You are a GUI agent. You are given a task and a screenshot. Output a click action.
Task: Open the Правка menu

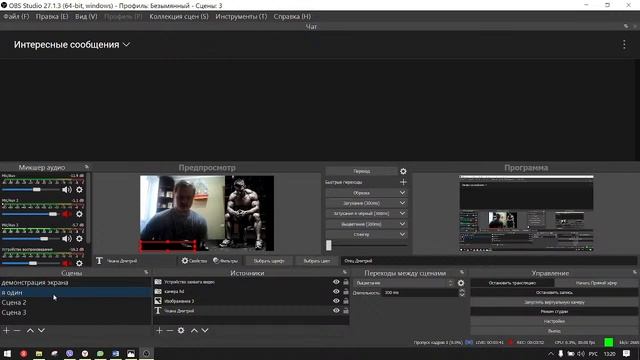[52, 16]
